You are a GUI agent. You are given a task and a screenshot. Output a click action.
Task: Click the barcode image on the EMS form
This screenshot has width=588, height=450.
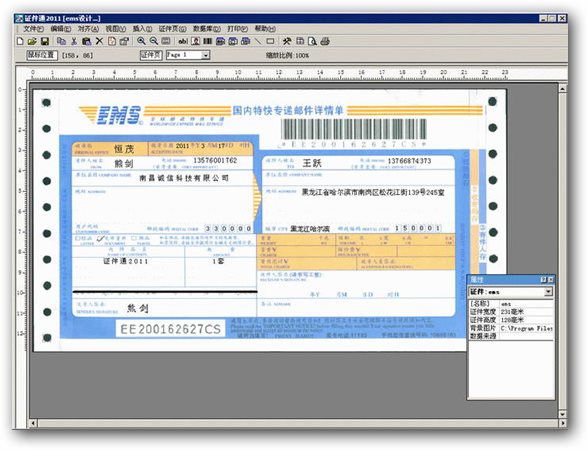pos(354,129)
